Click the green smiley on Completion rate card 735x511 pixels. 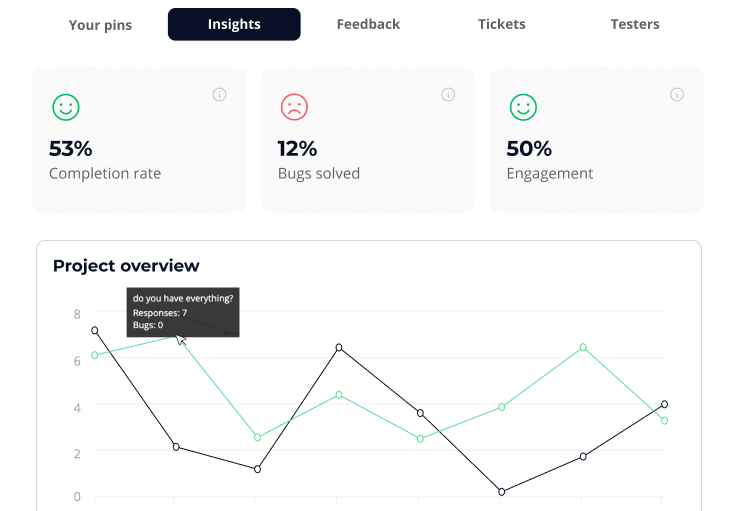(x=66, y=107)
